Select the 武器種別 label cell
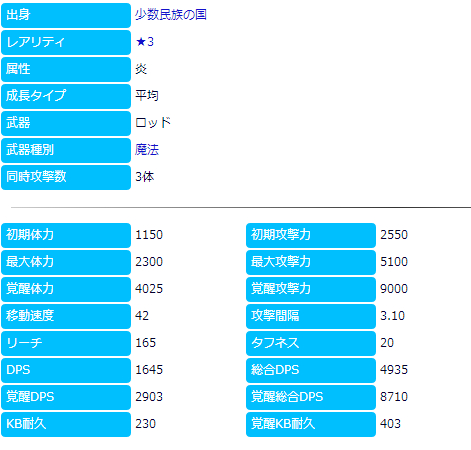This screenshot has height=450, width=471. tap(66, 150)
